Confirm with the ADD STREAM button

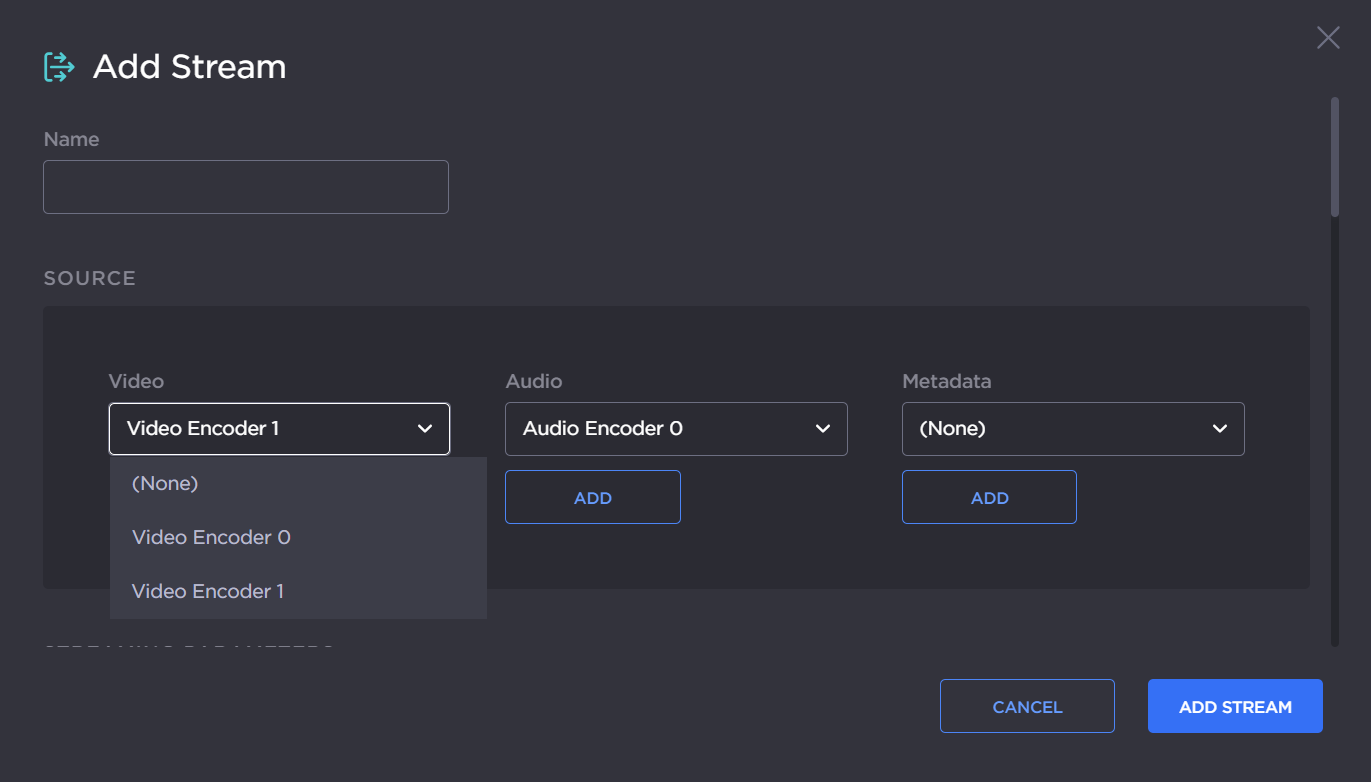pos(1235,707)
